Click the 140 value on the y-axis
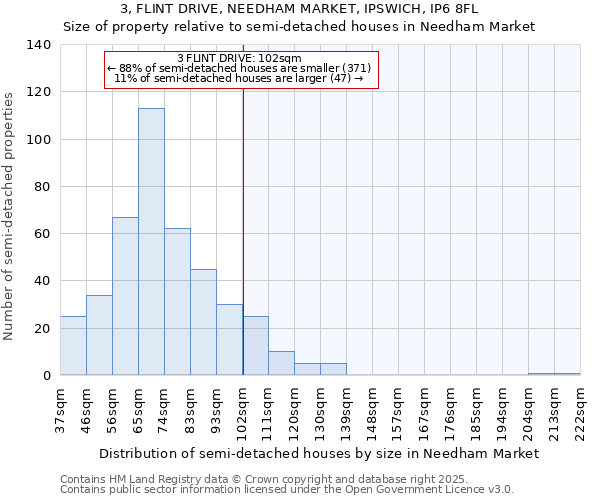Screen dimensions: 600x500 point(39,45)
